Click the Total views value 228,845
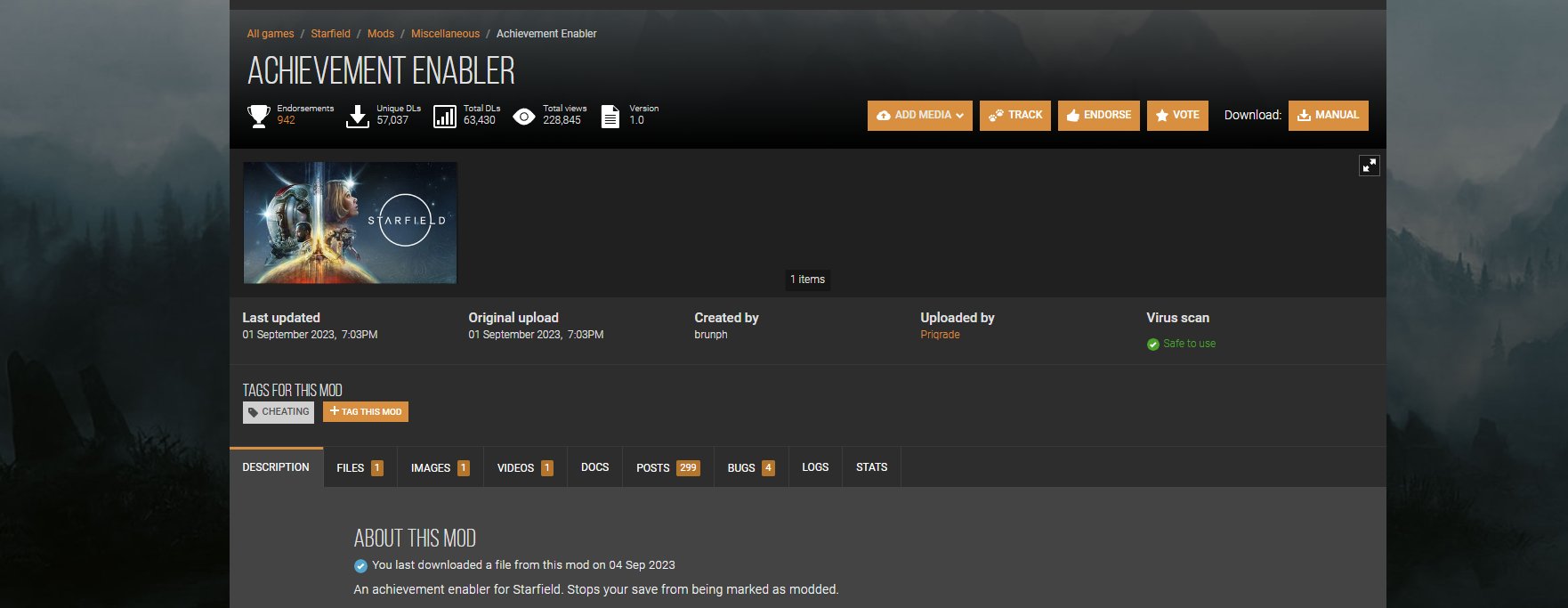Image resolution: width=1568 pixels, height=608 pixels. pyautogui.click(x=562, y=120)
